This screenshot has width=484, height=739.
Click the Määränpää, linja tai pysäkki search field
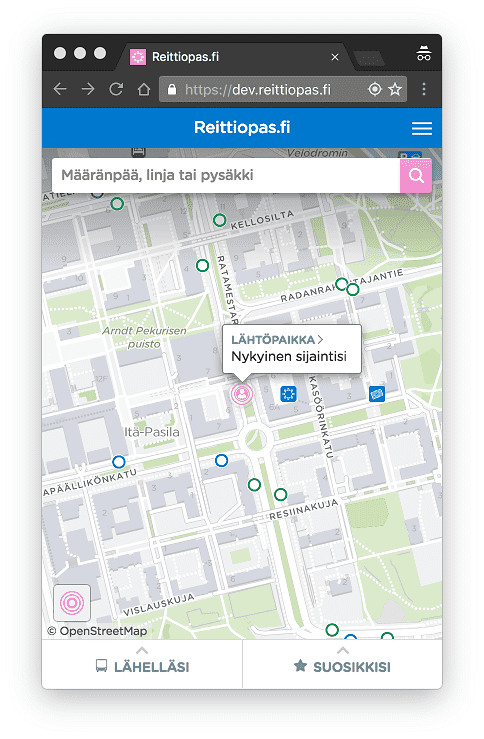(226, 175)
